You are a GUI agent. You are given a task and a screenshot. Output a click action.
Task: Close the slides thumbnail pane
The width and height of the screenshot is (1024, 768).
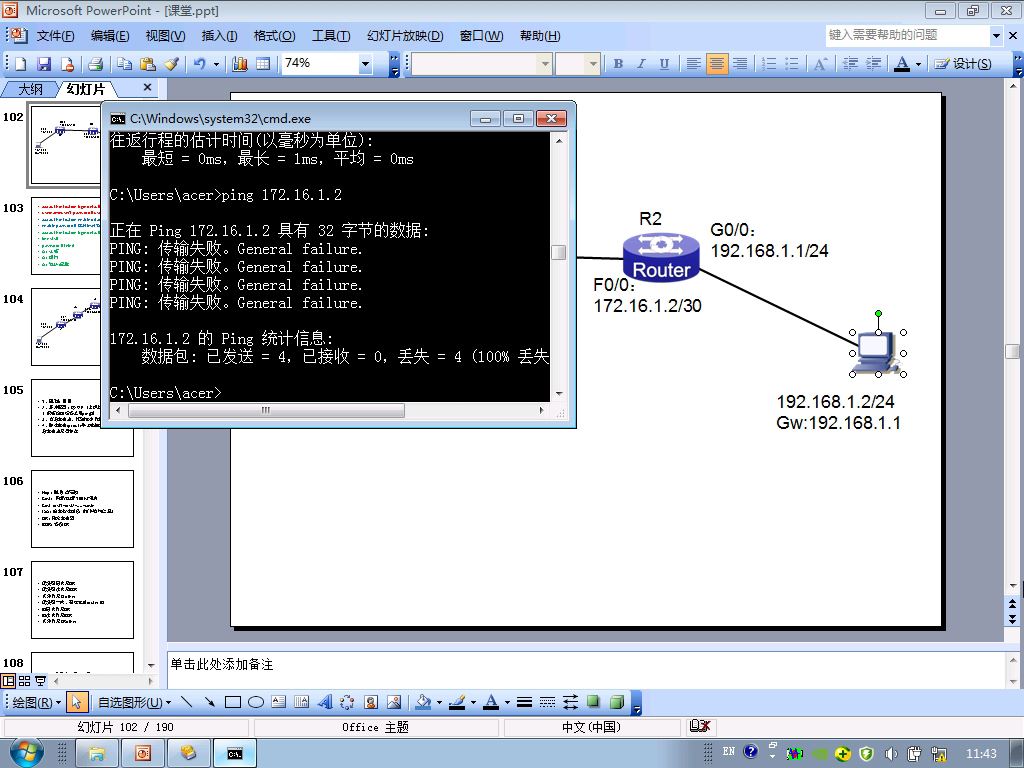tap(148, 87)
